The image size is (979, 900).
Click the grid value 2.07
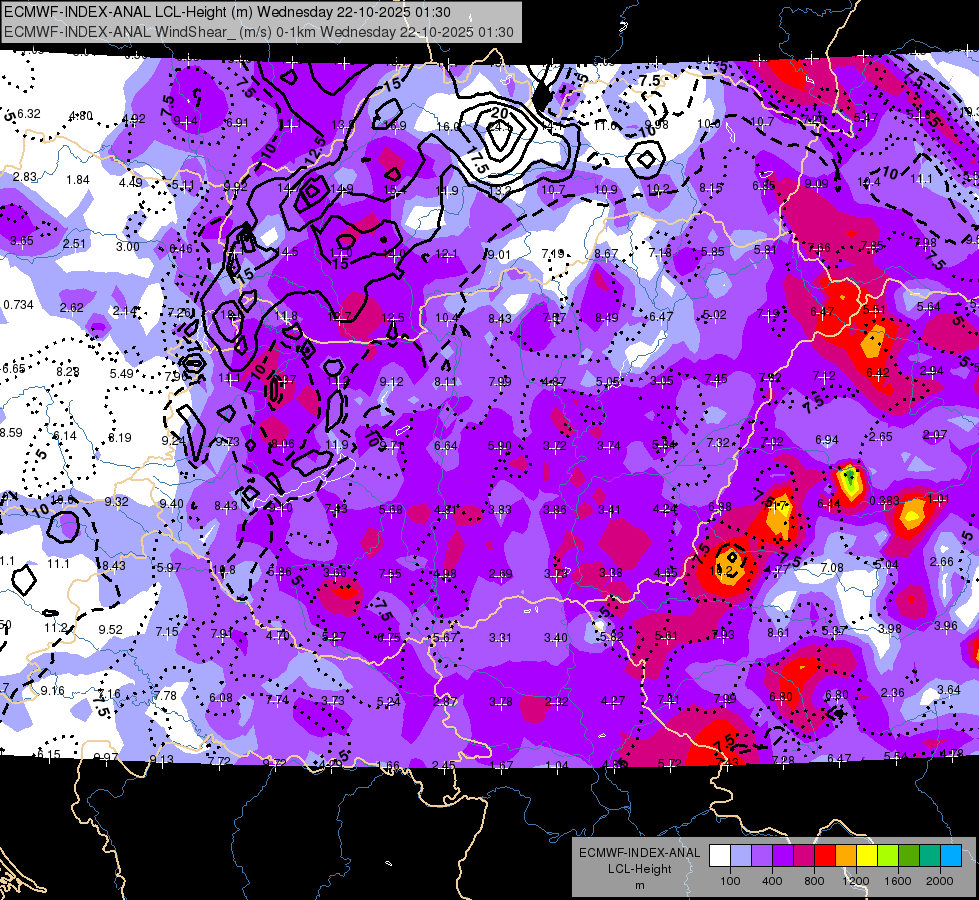(x=935, y=435)
